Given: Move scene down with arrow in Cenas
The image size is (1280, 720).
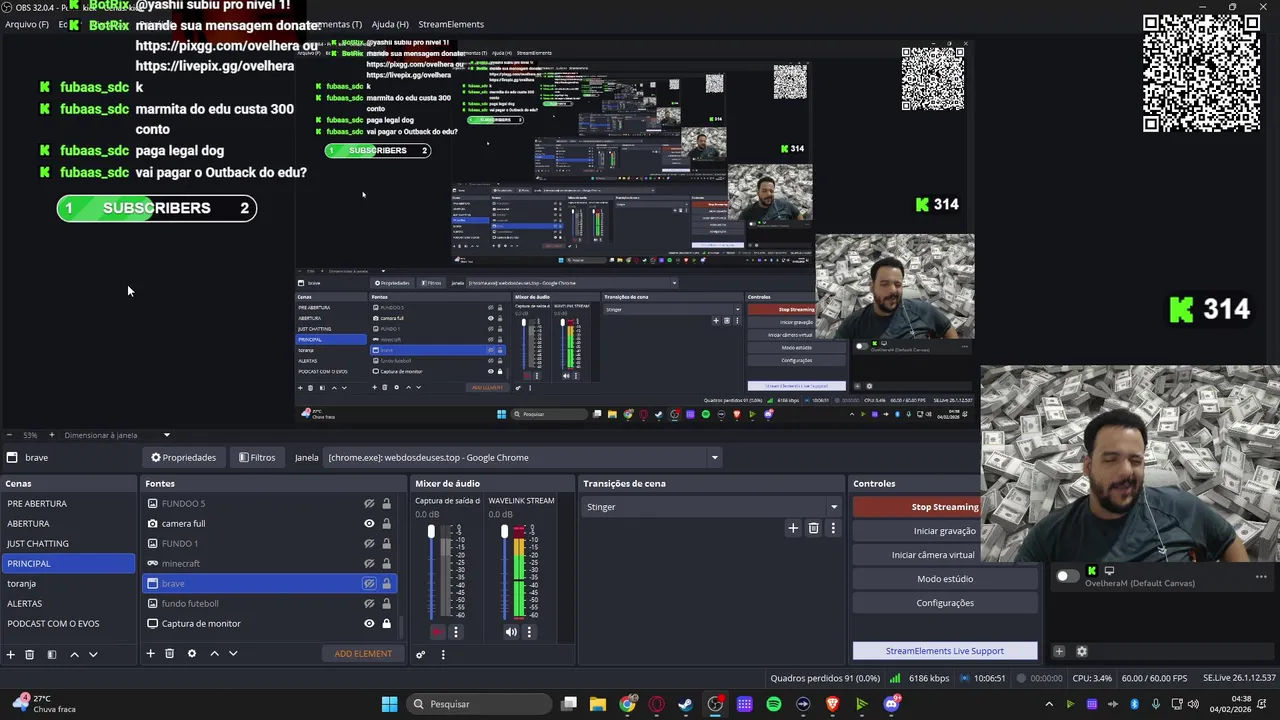Looking at the screenshot, I should click(93, 654).
